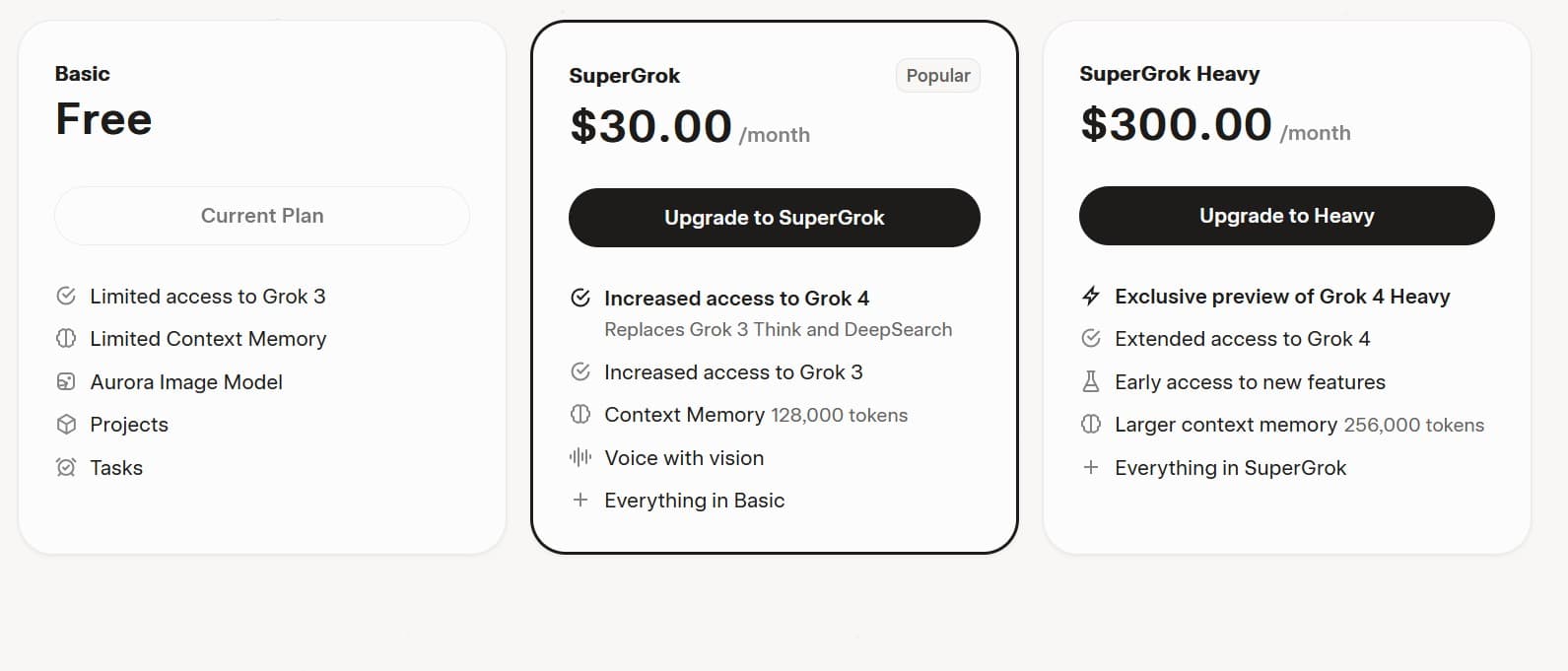Click the flask icon beside Early access
Image resolution: width=1568 pixels, height=671 pixels.
click(1091, 381)
